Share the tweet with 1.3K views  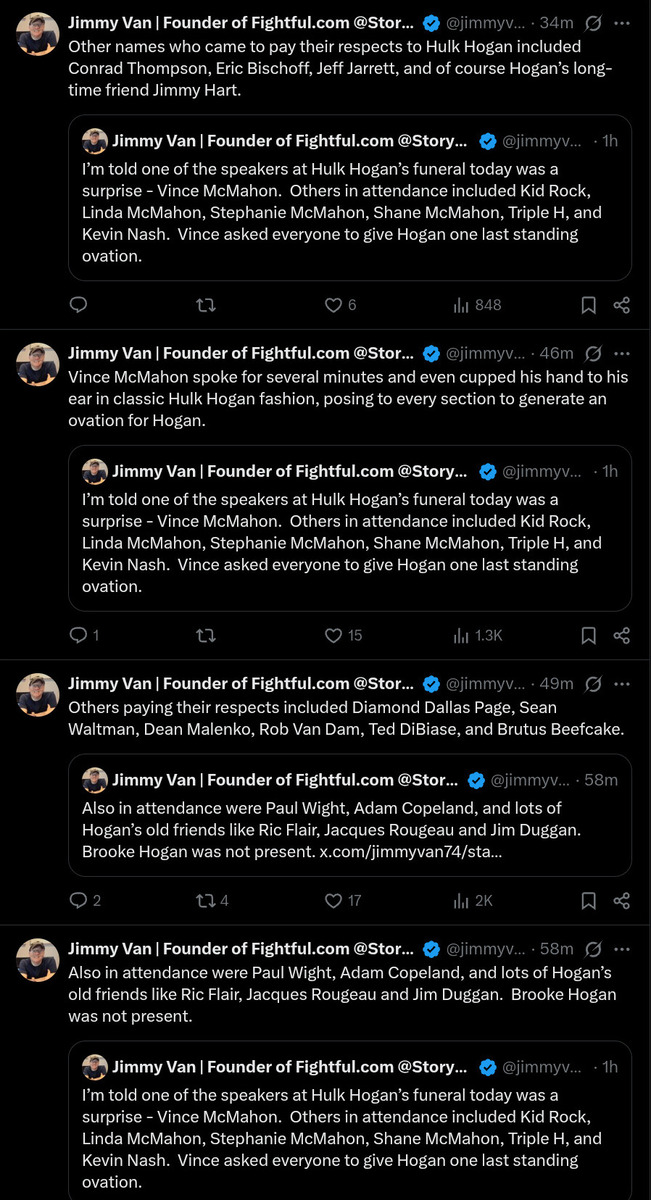coord(621,635)
